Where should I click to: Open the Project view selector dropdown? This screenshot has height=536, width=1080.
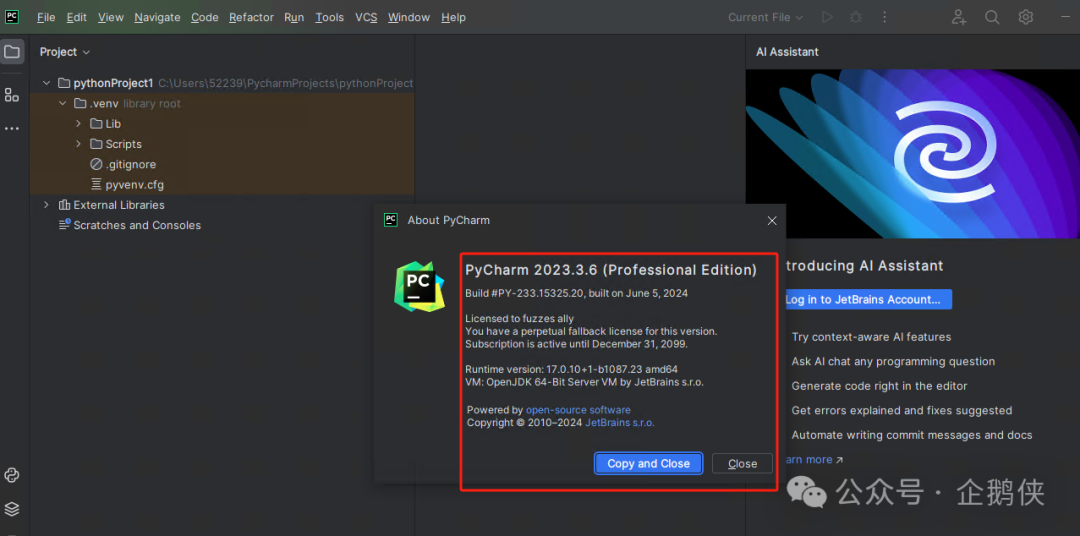(x=65, y=52)
